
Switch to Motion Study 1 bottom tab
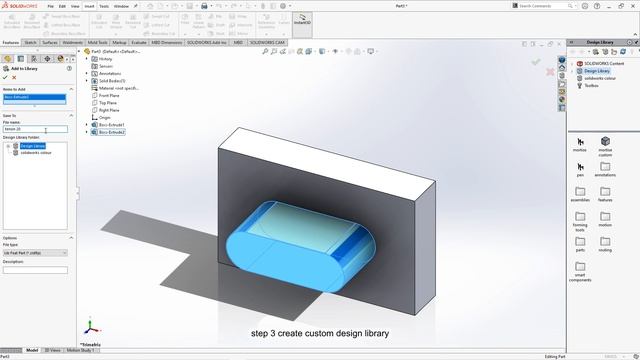coord(80,350)
